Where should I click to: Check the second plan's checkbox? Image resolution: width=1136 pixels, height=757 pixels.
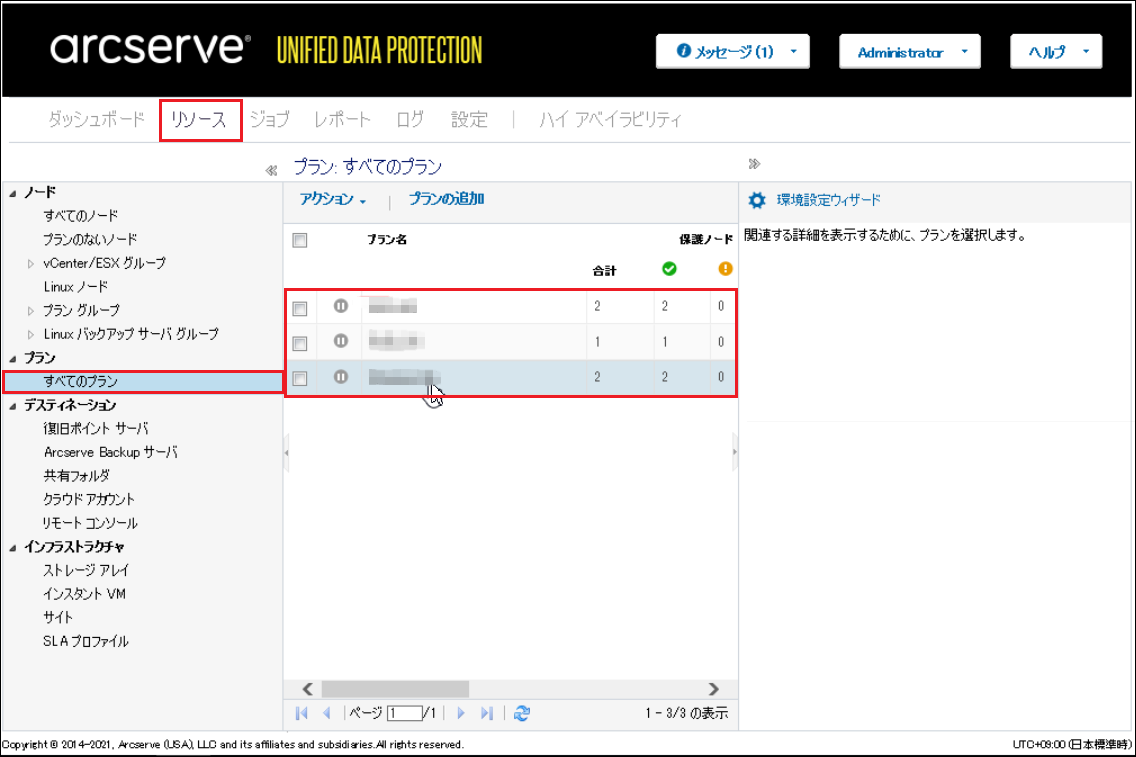click(x=300, y=343)
